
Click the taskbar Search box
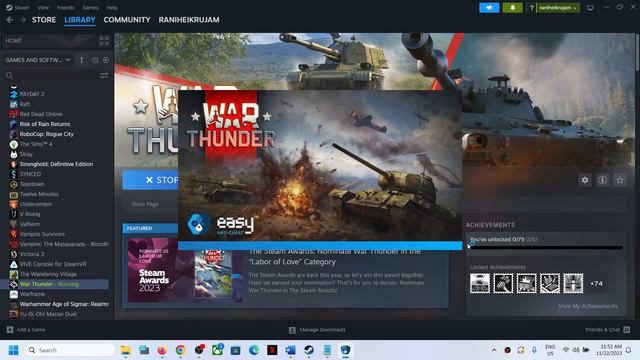click(x=69, y=350)
